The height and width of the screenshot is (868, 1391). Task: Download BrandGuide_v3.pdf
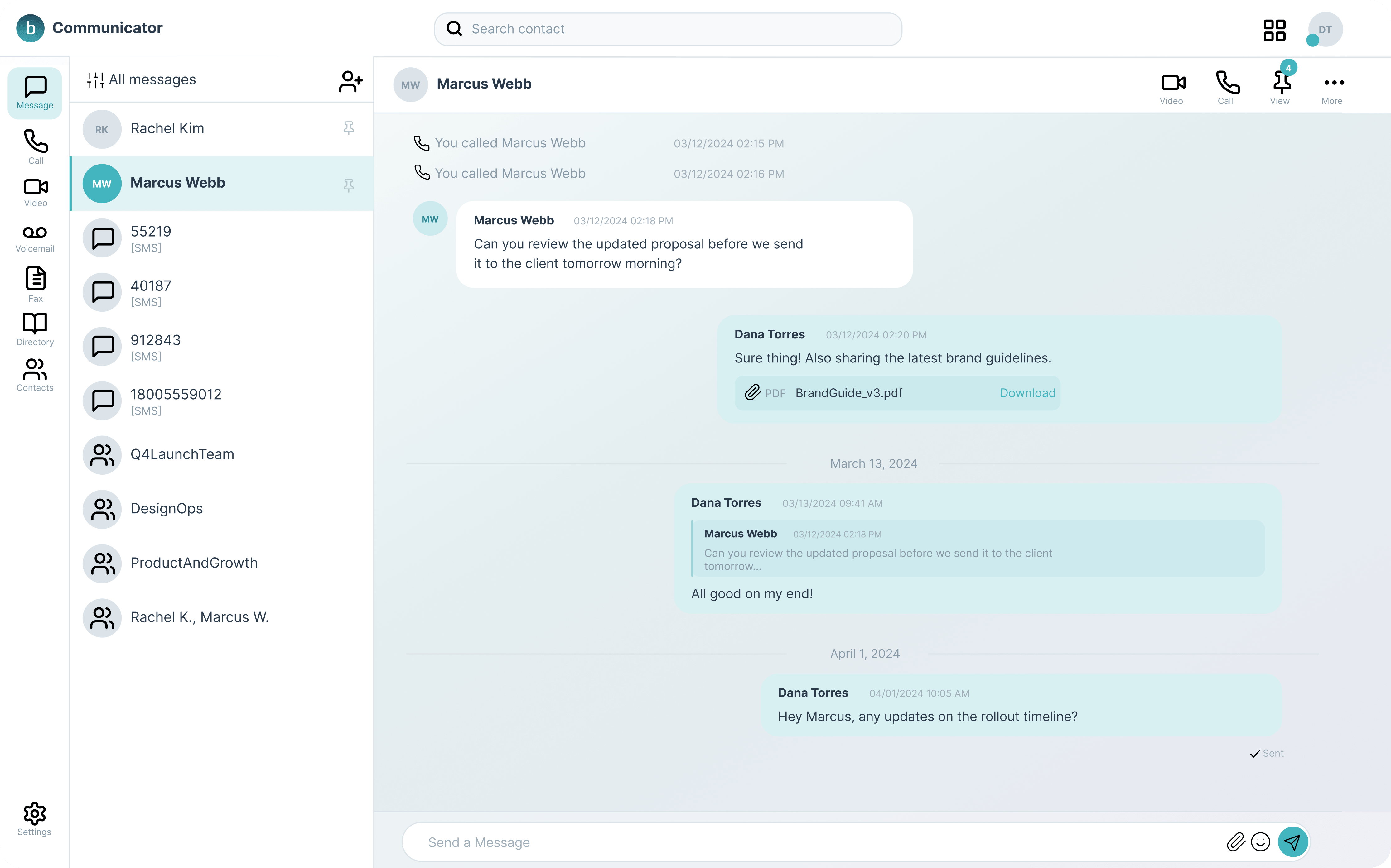point(1027,393)
